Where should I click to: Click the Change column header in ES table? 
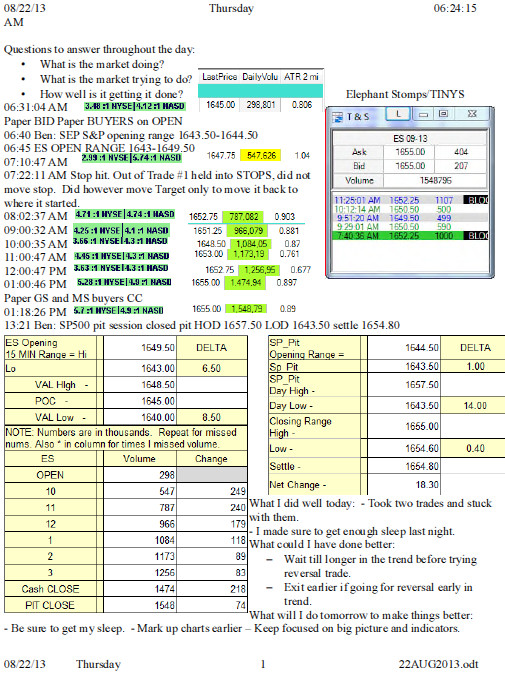point(211,459)
